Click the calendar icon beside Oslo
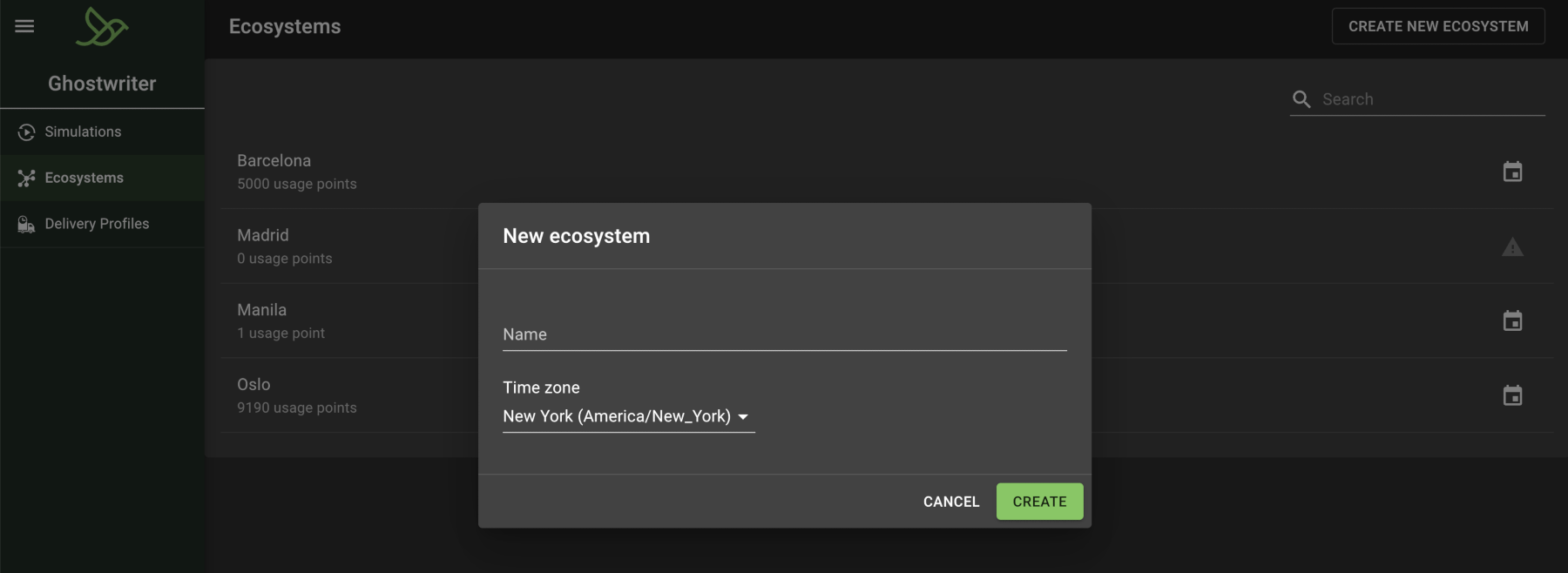This screenshot has height=573, width=1568. (x=1513, y=395)
